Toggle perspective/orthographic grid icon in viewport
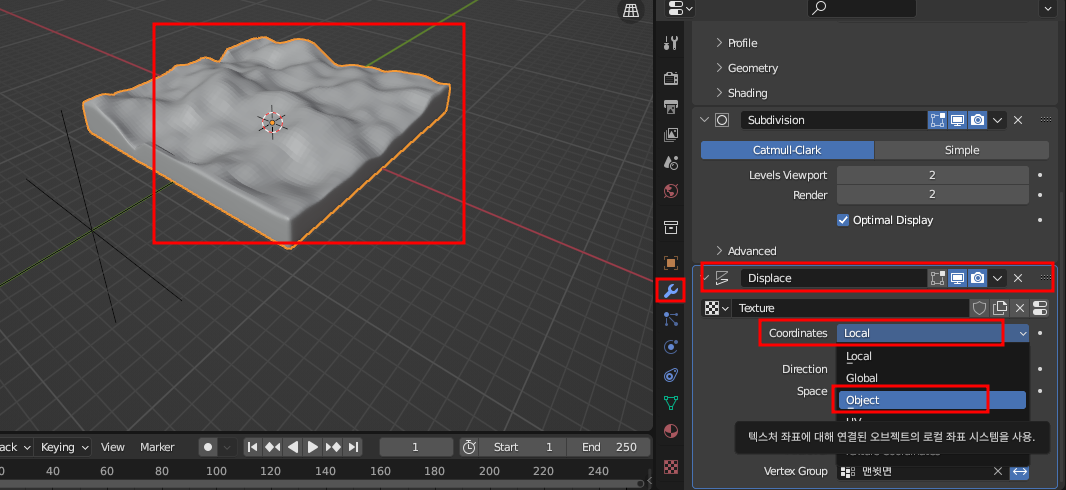Screen dimensions: 1066x490 pos(632,10)
